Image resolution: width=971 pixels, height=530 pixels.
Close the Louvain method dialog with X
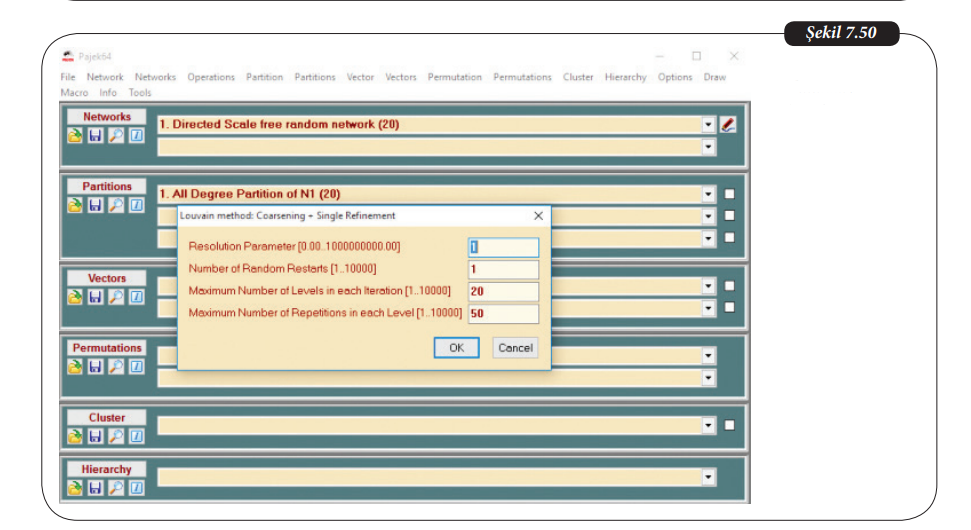pos(538,215)
